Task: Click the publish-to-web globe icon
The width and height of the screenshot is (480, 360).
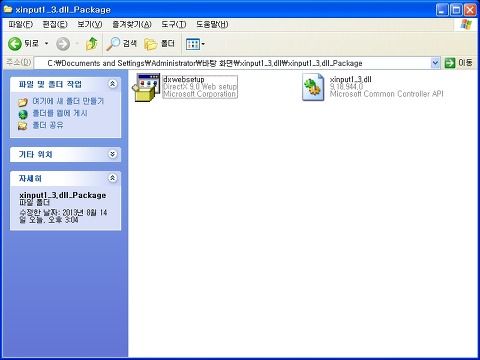Action: 23,114
